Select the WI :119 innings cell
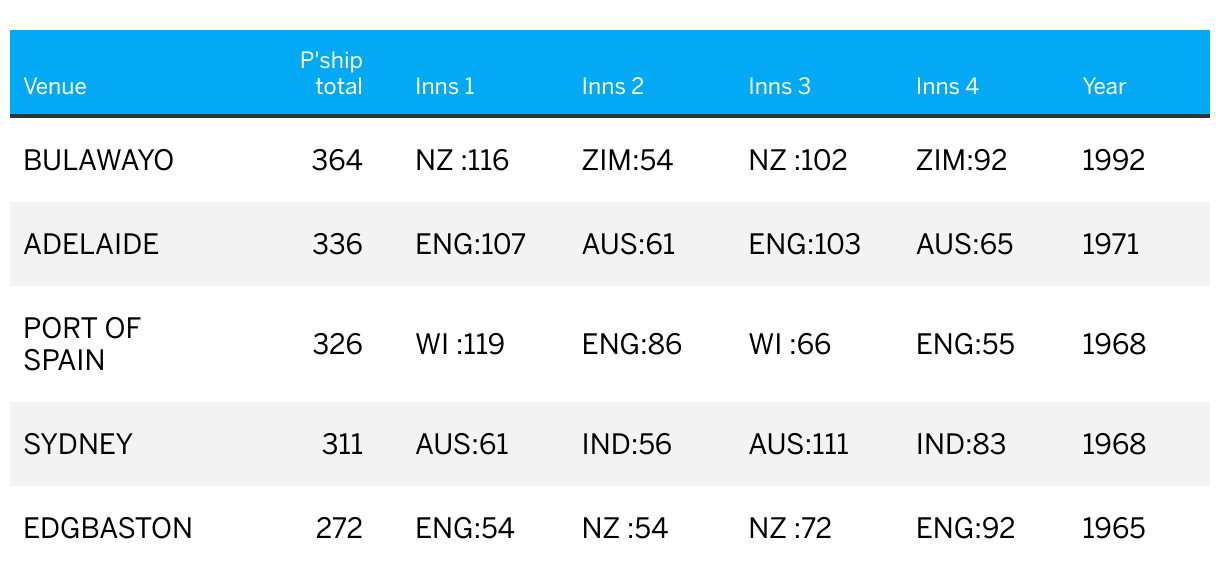 pos(460,344)
